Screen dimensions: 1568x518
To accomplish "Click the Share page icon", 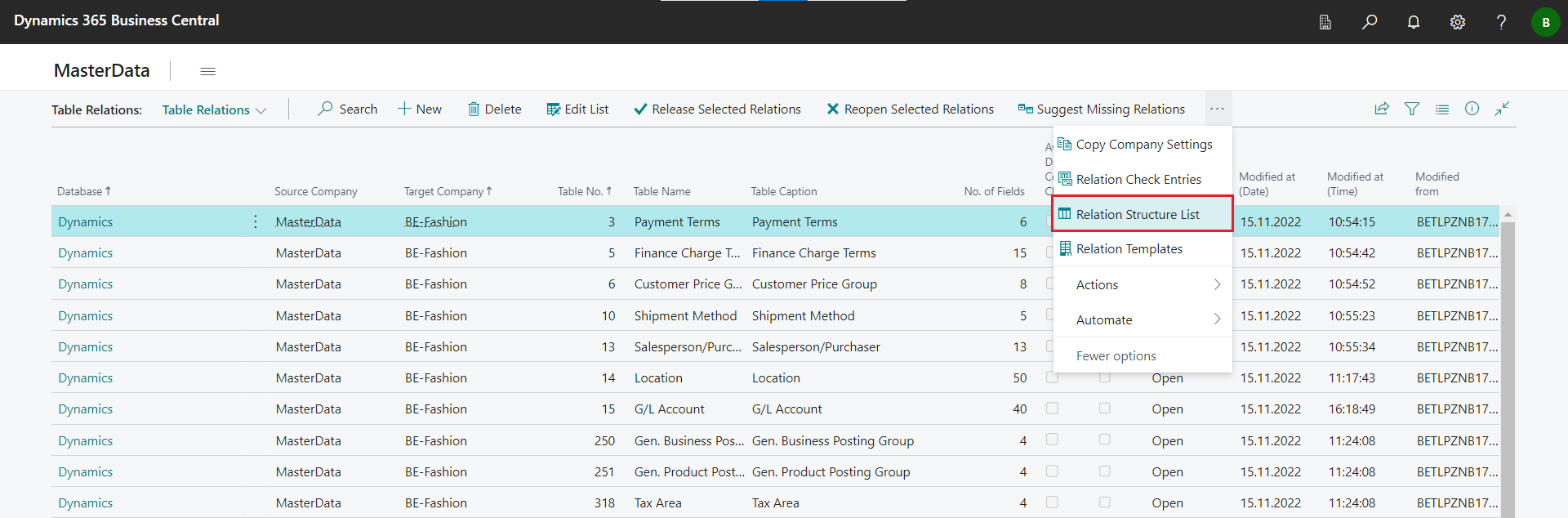I will [1382, 109].
